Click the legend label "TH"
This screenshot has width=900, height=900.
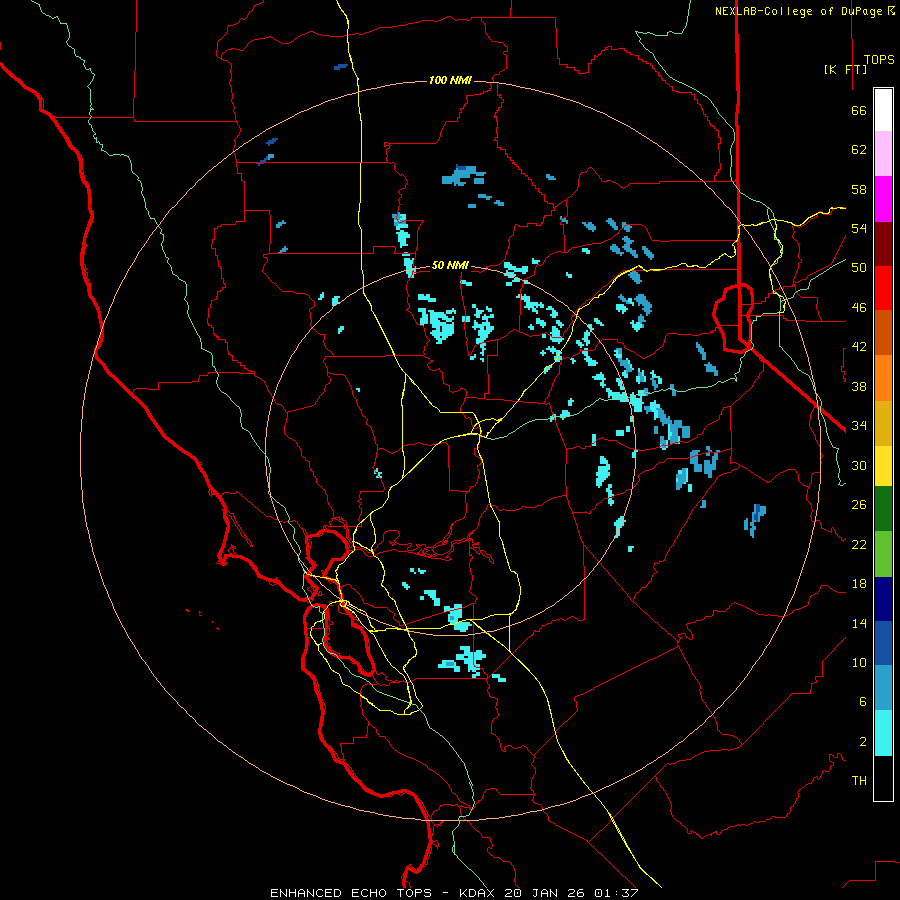859,781
